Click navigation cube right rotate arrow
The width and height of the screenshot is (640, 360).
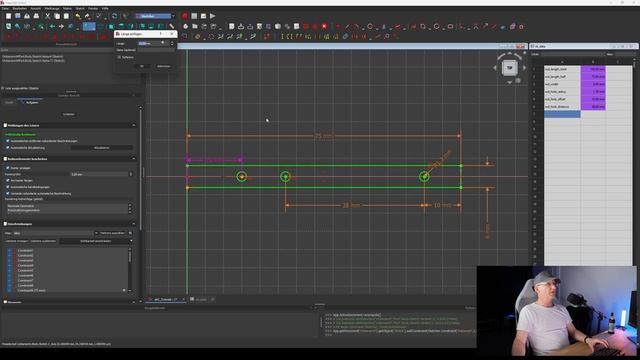pos(524,68)
